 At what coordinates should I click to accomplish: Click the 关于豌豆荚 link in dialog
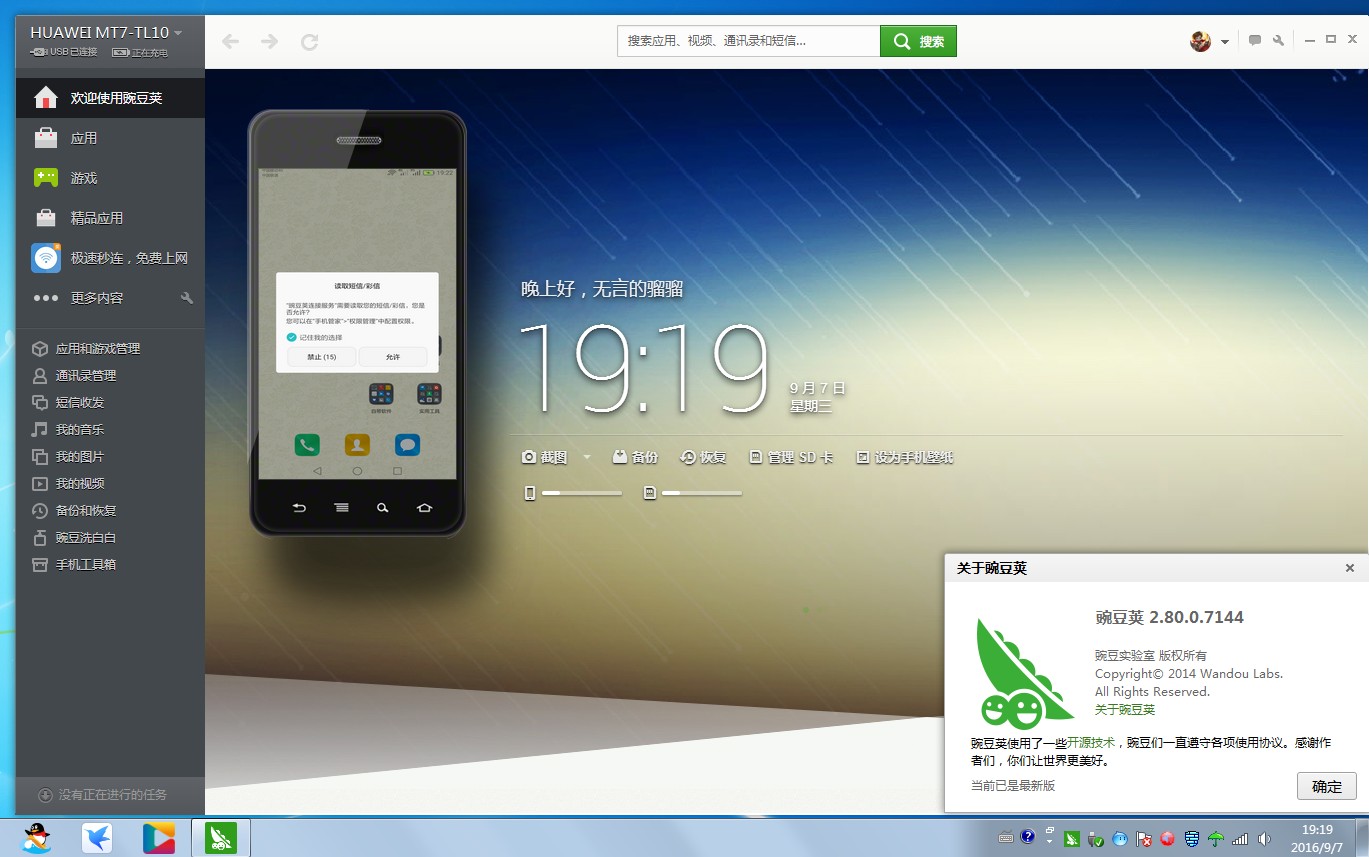[1125, 710]
